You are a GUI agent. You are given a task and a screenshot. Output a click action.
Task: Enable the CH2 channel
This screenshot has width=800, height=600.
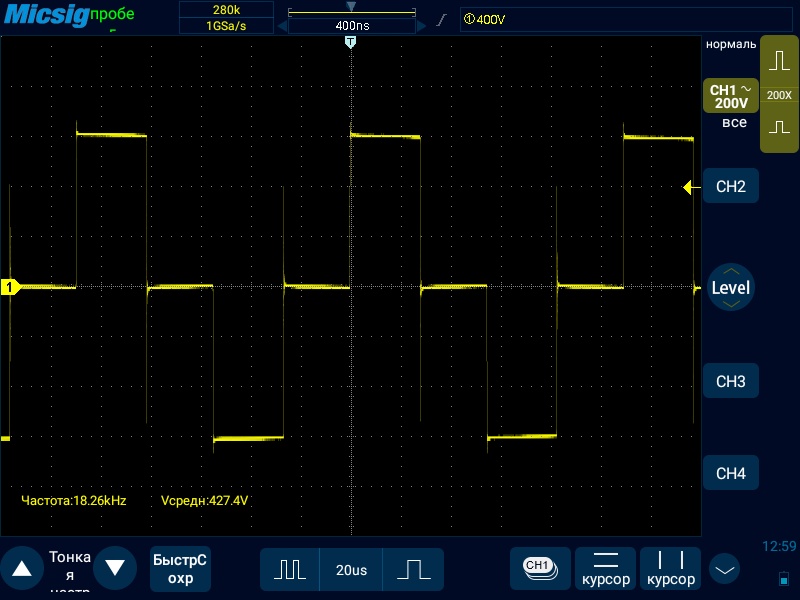pos(731,186)
